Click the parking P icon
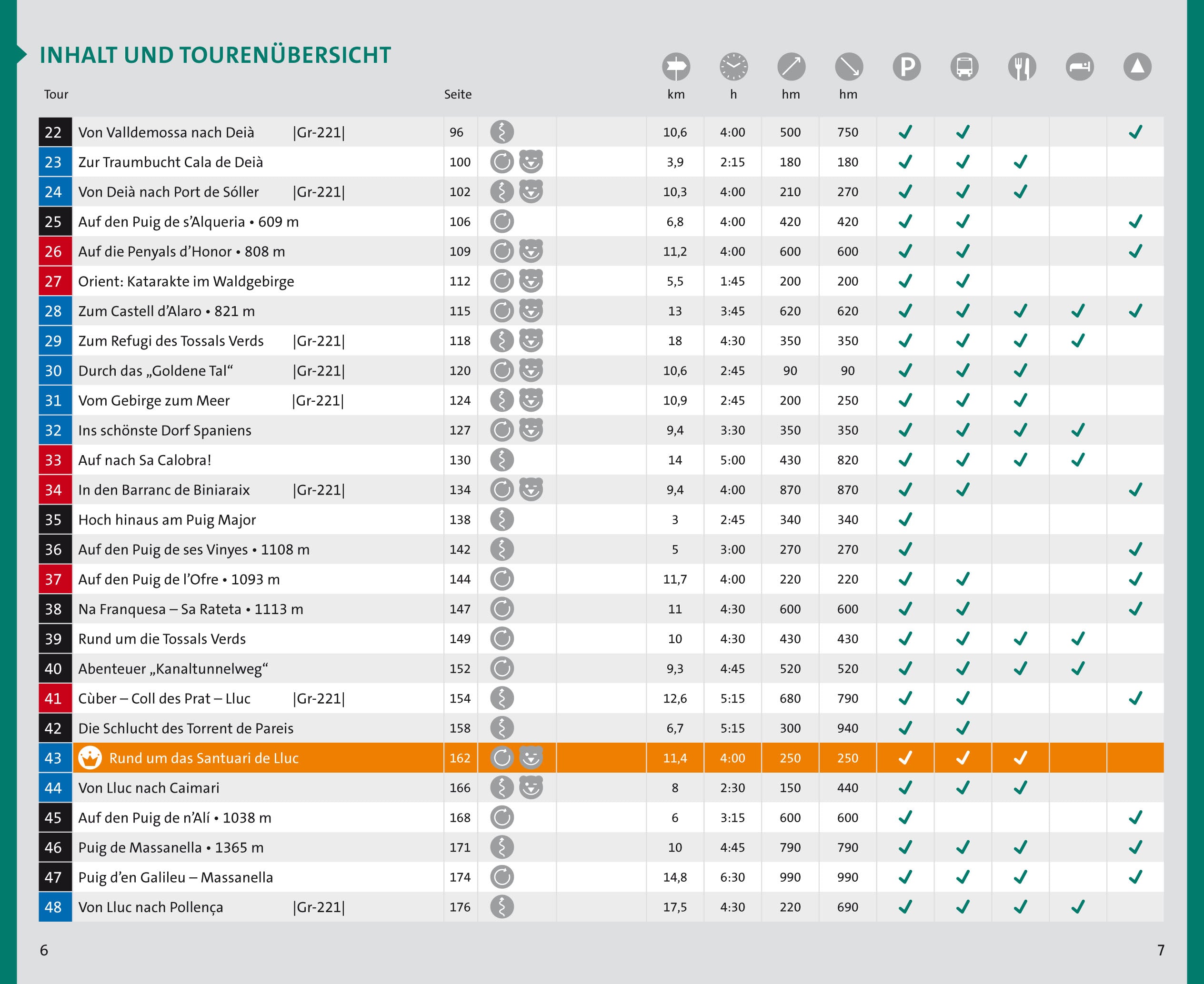 click(x=907, y=67)
